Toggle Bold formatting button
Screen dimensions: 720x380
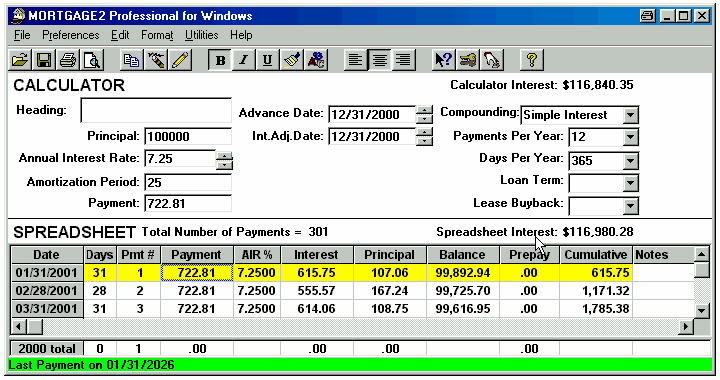click(x=220, y=60)
